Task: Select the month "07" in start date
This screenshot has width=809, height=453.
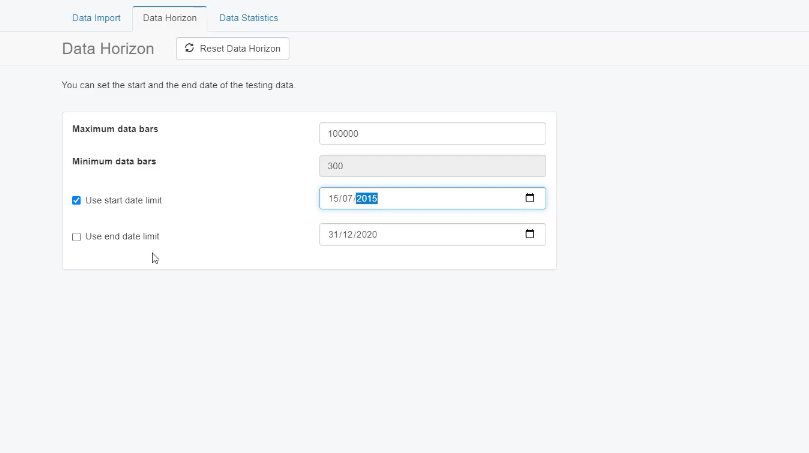Action: click(x=347, y=199)
